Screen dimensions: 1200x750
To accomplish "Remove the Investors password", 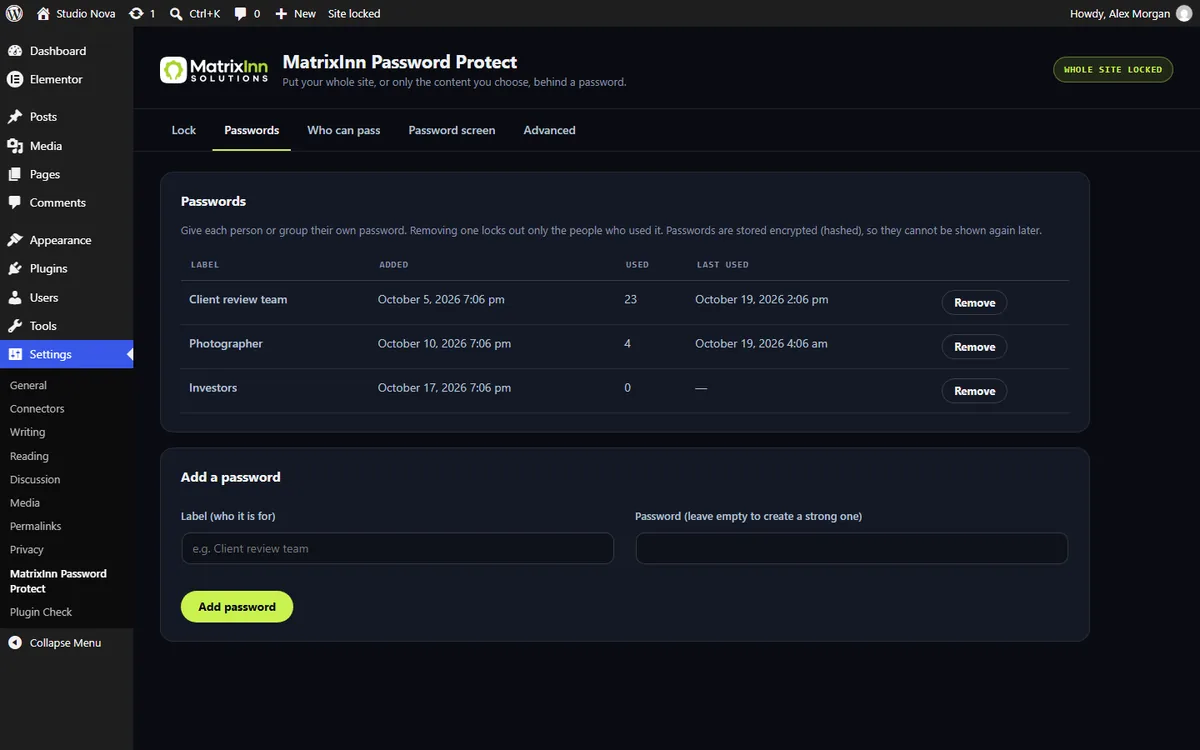I will pyautogui.click(x=974, y=391).
